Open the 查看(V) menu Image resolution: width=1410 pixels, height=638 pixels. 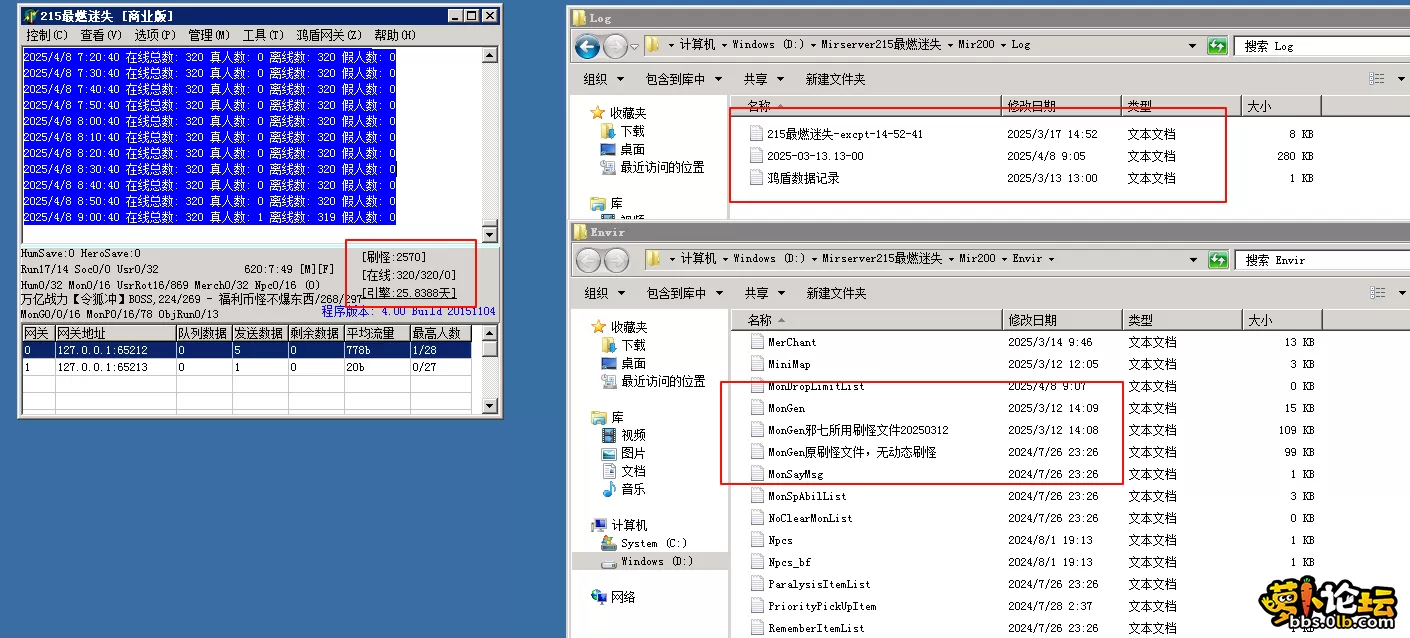pos(101,35)
